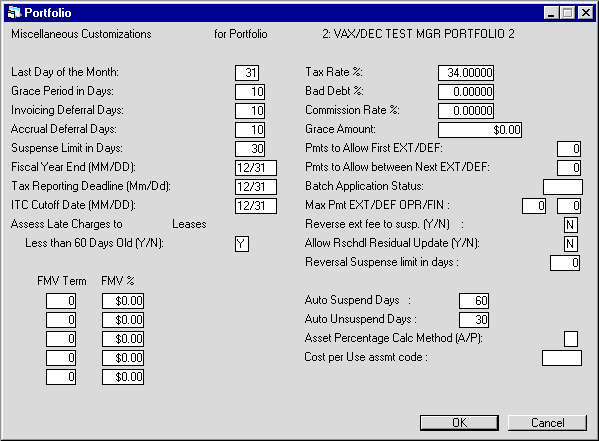Viewport: 599px width, 441px height.
Task: Click the OK button
Action: pyautogui.click(x=459, y=423)
